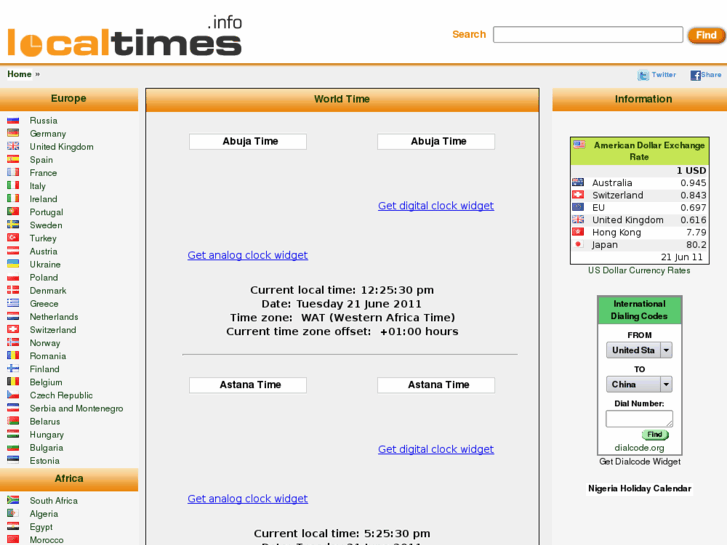
Task: Open the dialcode.org link
Action: (x=639, y=448)
